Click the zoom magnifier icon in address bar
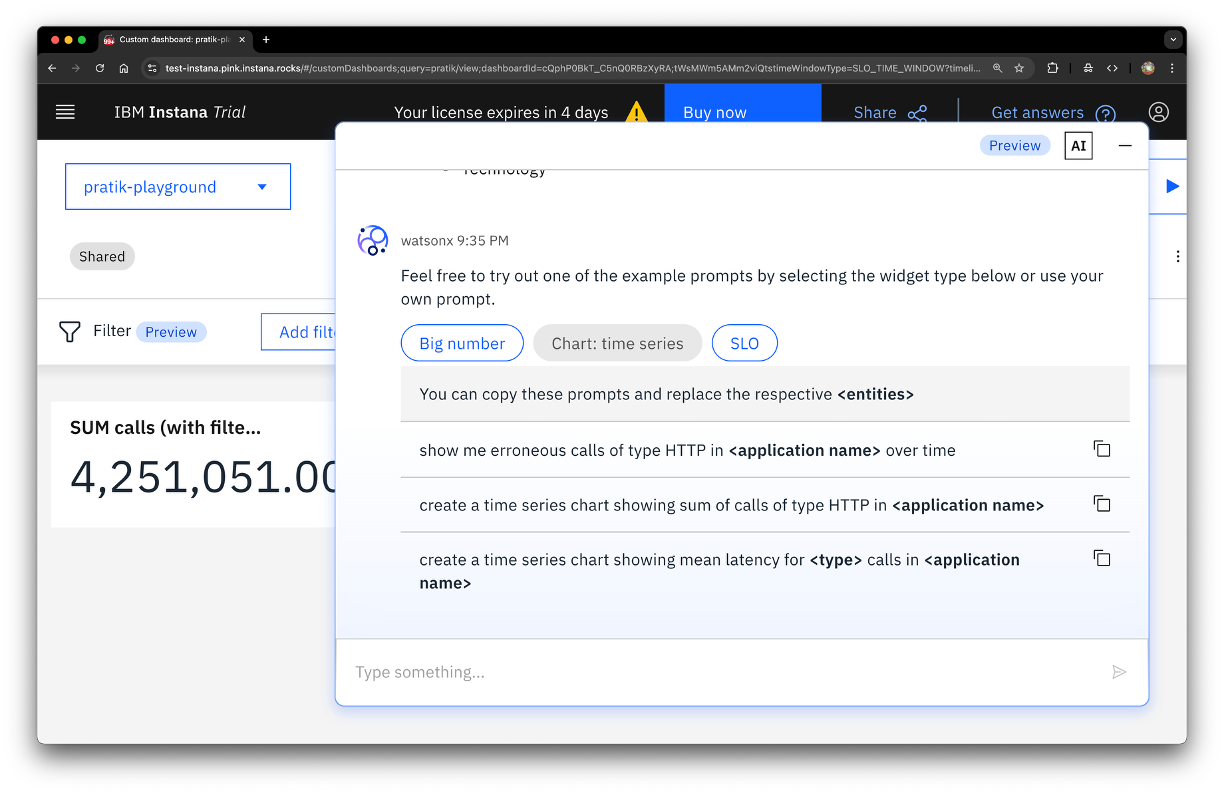The image size is (1224, 794). 997,68
